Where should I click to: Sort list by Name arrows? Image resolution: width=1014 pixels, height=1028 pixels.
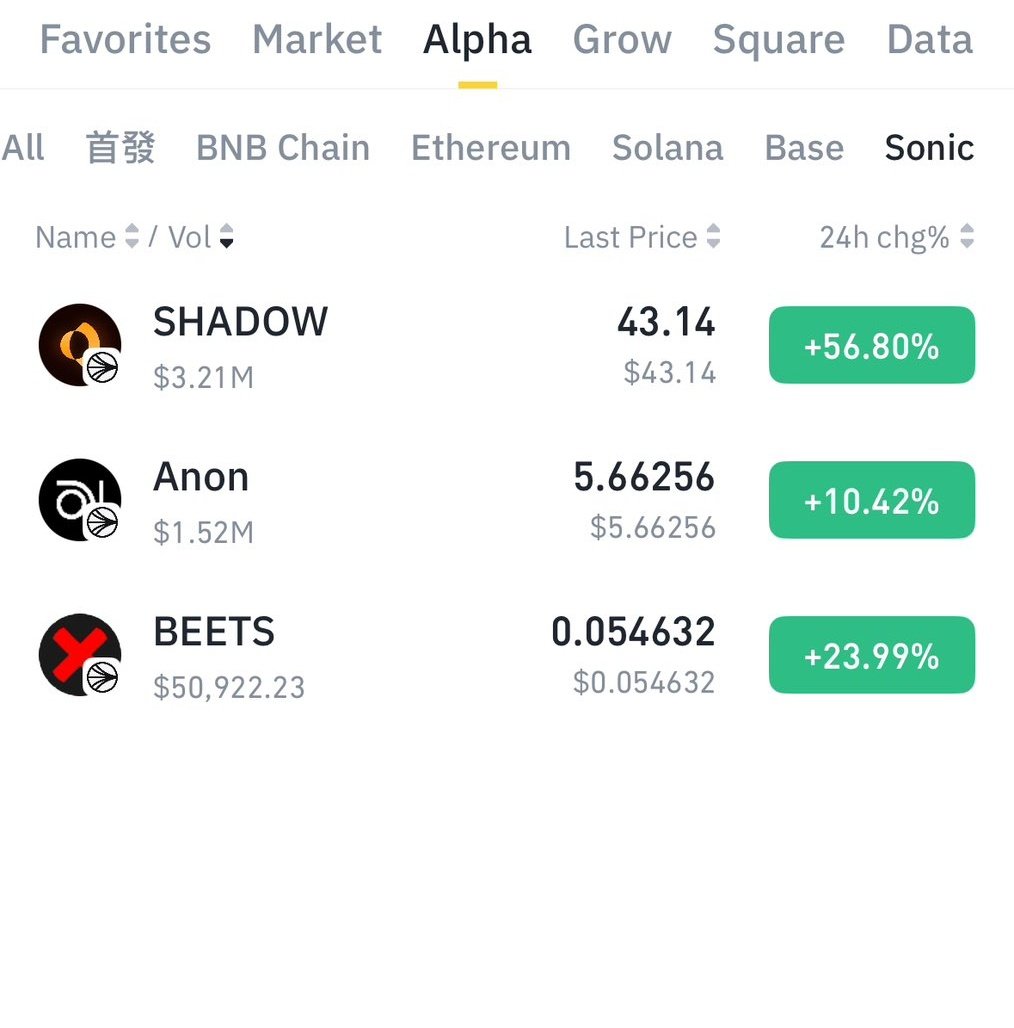pyautogui.click(x=132, y=236)
